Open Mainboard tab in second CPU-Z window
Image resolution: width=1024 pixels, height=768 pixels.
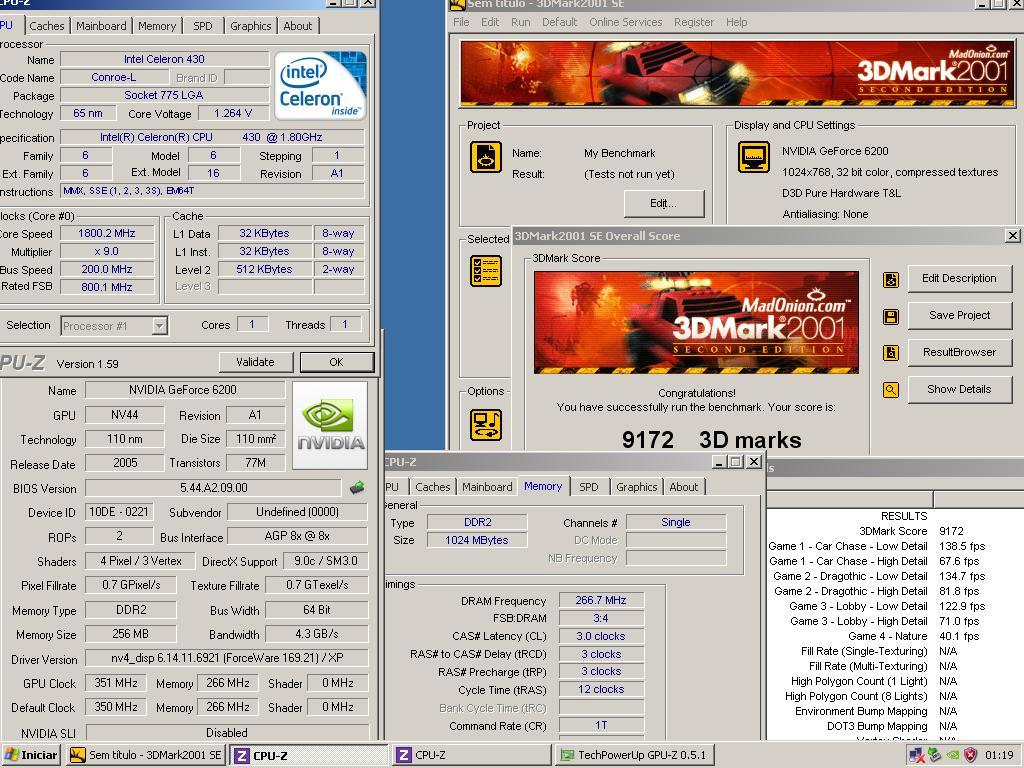487,487
